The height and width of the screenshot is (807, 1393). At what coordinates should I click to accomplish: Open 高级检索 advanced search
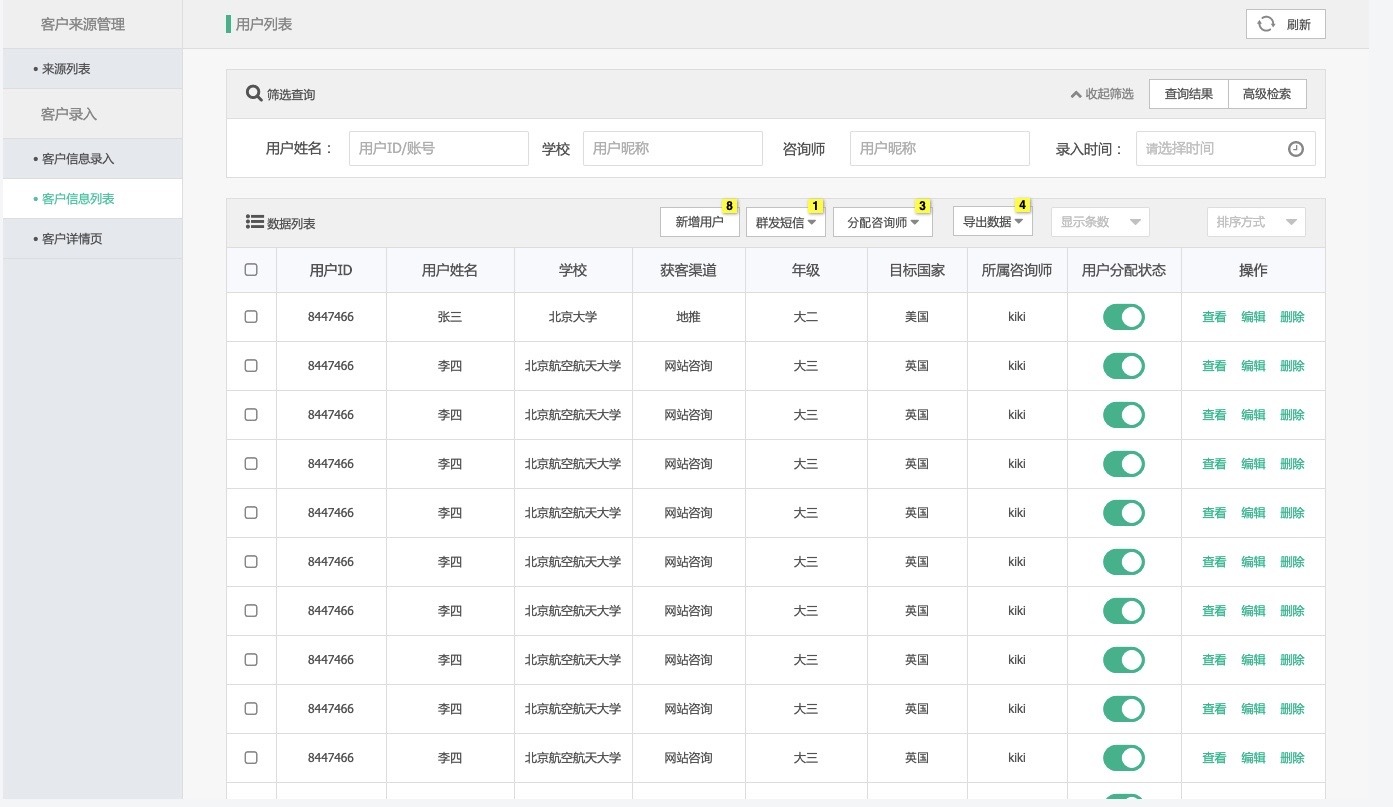[x=1266, y=94]
